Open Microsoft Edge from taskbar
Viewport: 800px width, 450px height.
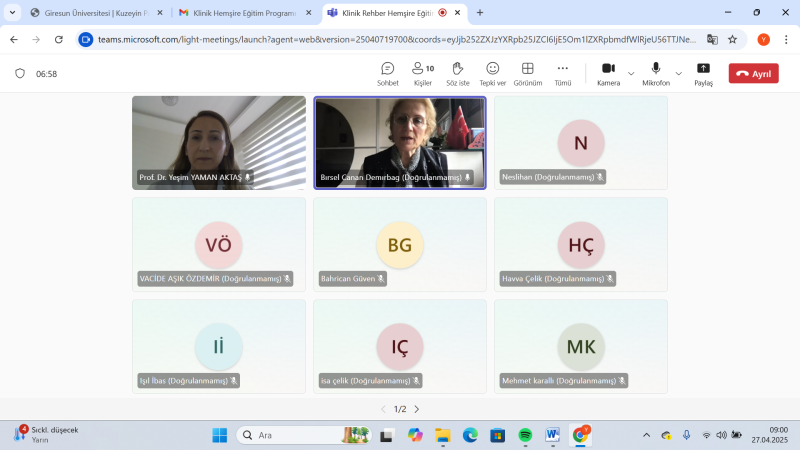click(470, 435)
